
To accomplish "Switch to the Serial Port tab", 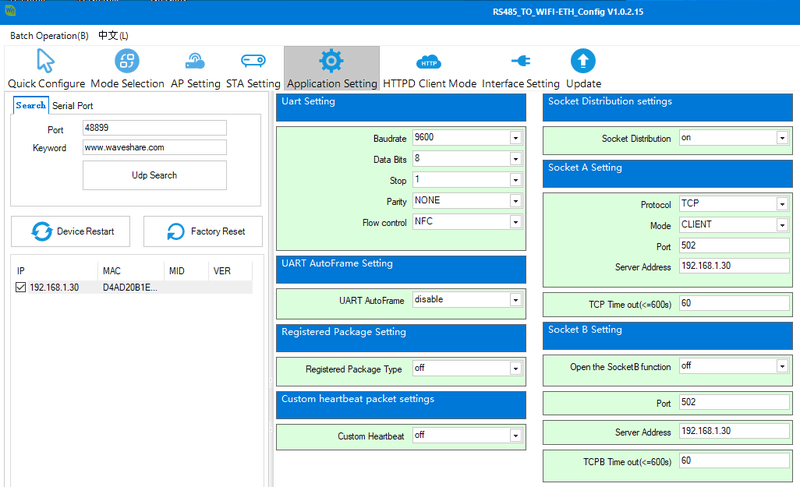I will coord(73,106).
